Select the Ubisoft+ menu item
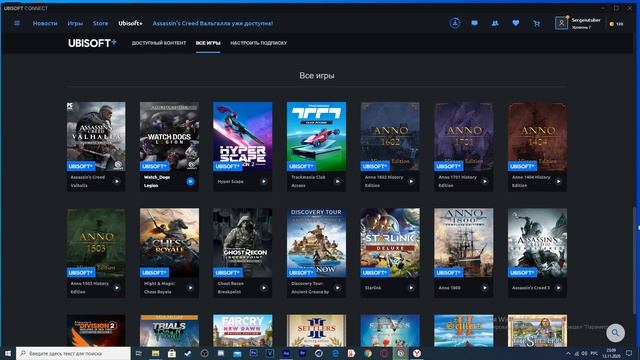Image resolution: width=640 pixels, height=360 pixels. (130, 23)
